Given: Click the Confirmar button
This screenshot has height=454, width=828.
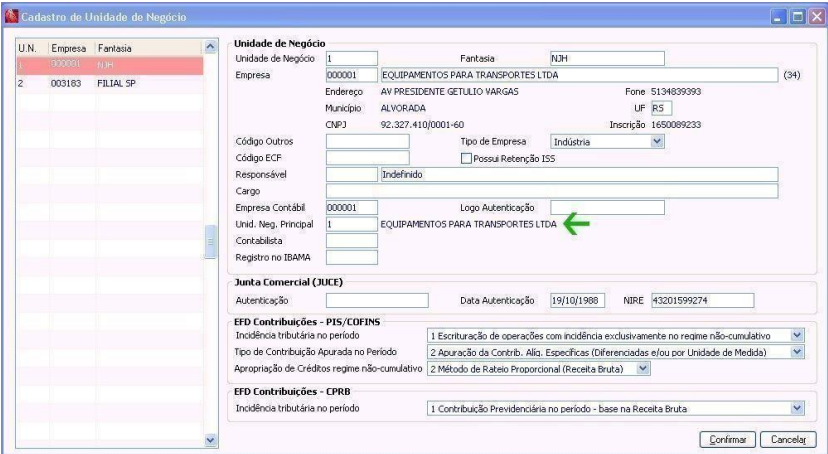Looking at the screenshot, I should click(x=727, y=439).
